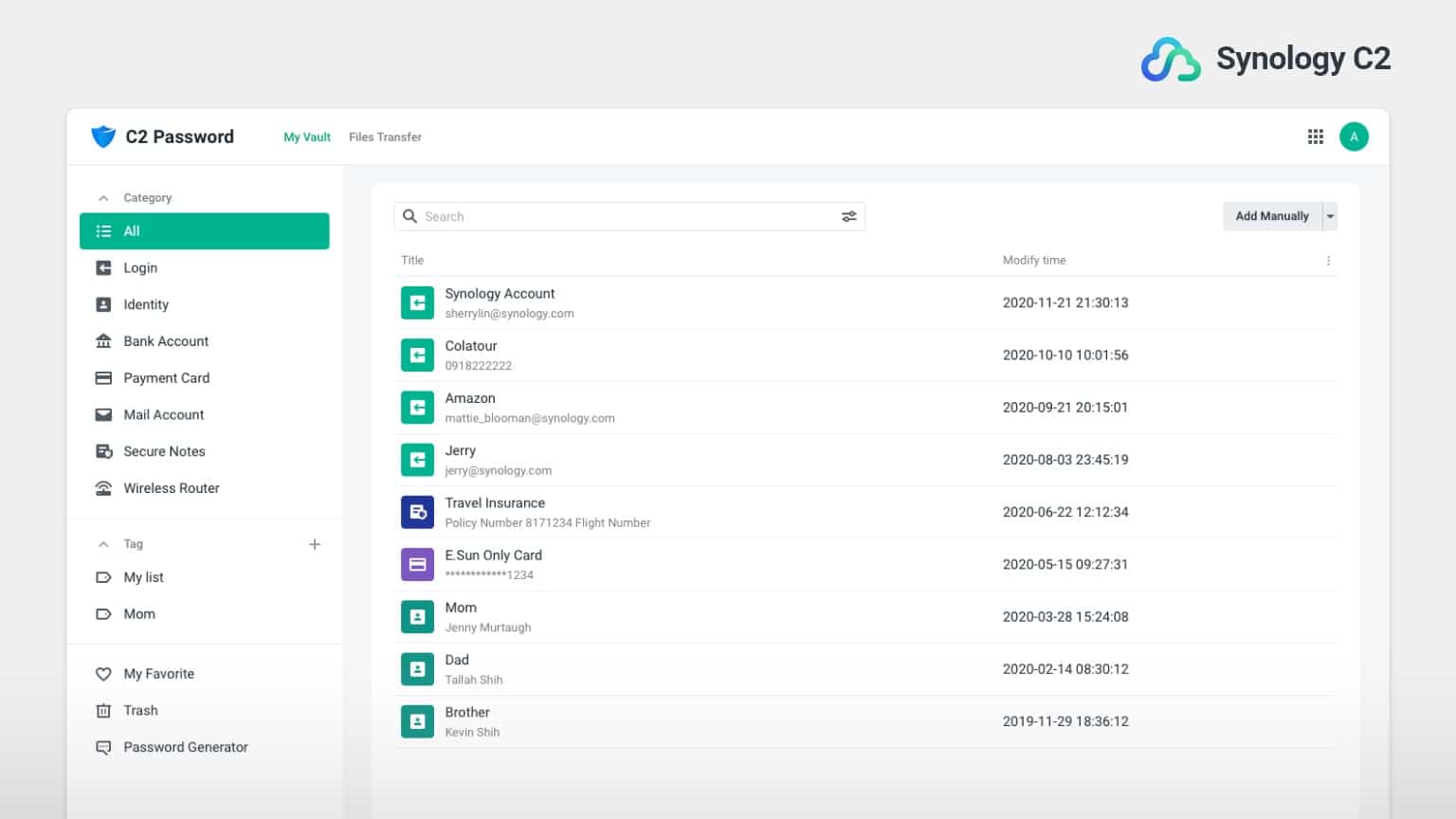The width and height of the screenshot is (1456, 819).
Task: Open the Trash folder
Action: tap(140, 711)
